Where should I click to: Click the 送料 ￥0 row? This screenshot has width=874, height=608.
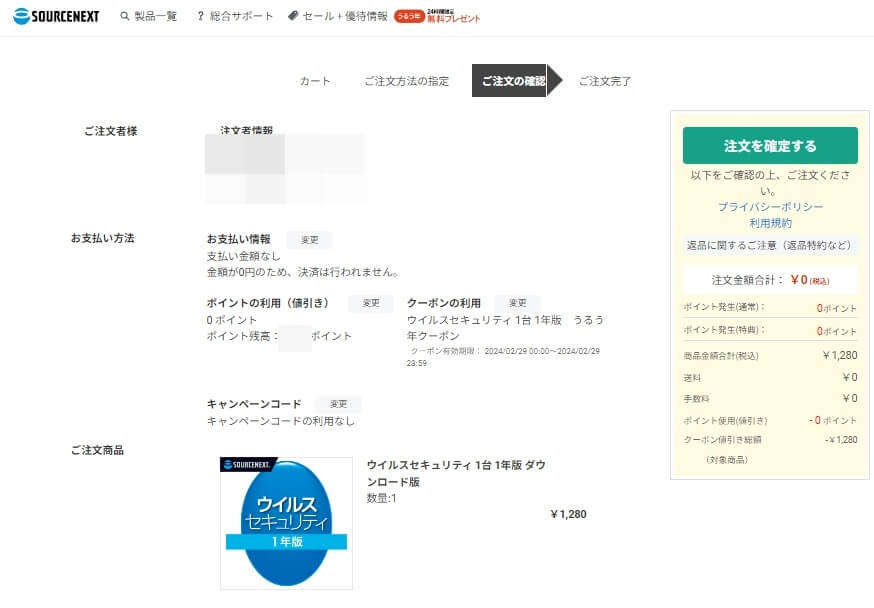click(x=770, y=377)
